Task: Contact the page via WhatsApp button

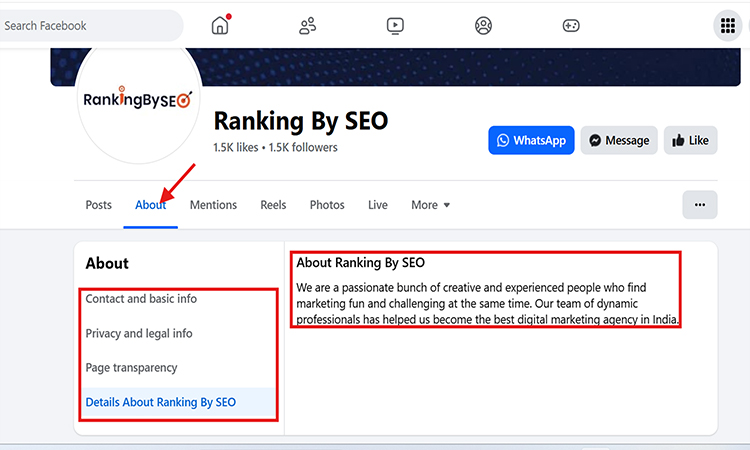Action: 531,140
